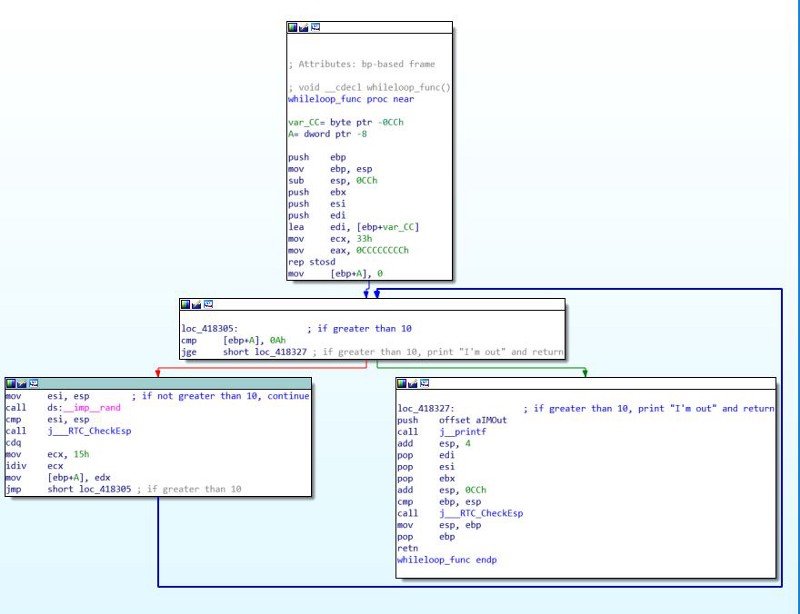Click the pencil icon on the printf node
The width and height of the screenshot is (800, 614).
point(413,383)
